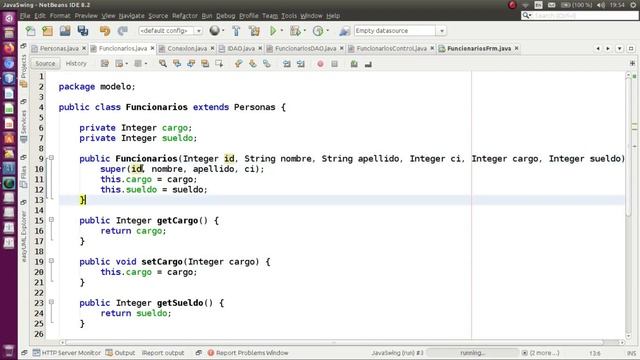Click the Undo arrow icon

[104, 31]
